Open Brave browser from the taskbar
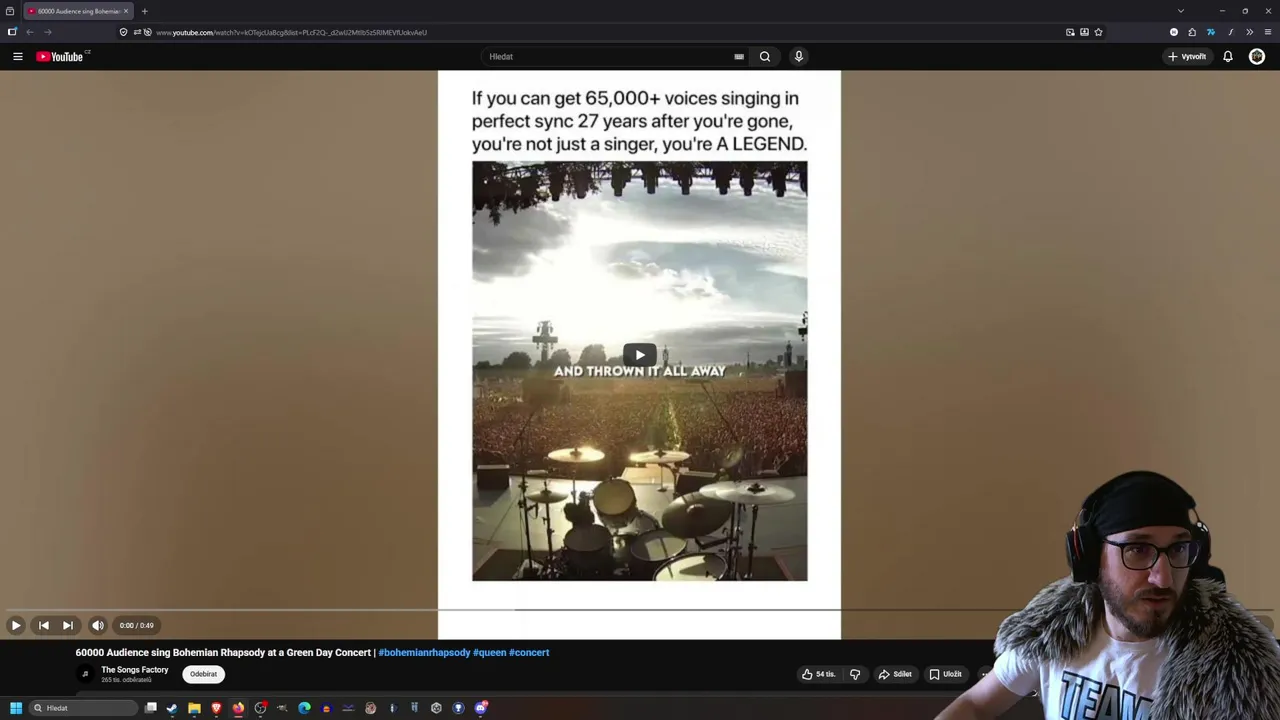This screenshot has height=720, width=1280. click(216, 708)
